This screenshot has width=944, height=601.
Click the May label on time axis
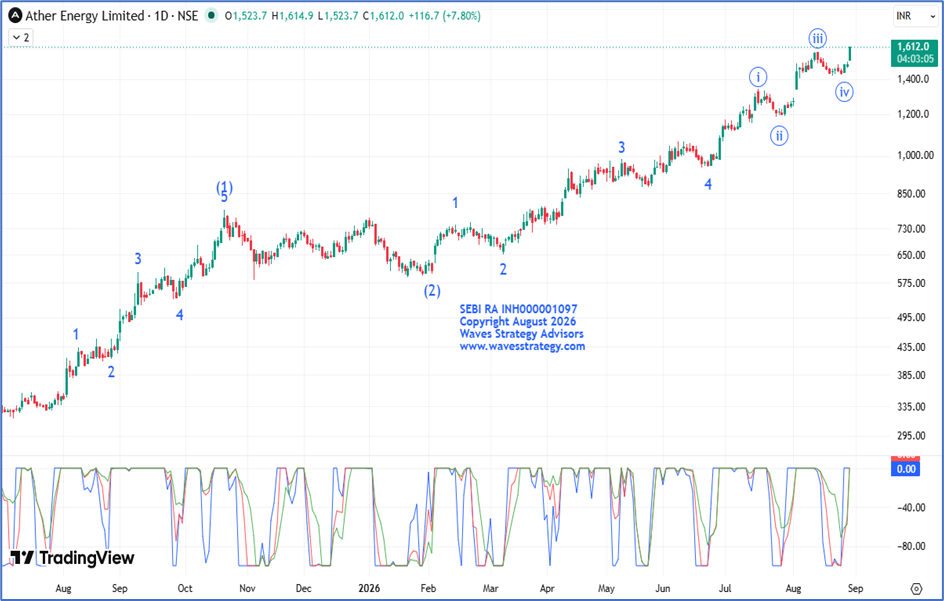[606, 588]
